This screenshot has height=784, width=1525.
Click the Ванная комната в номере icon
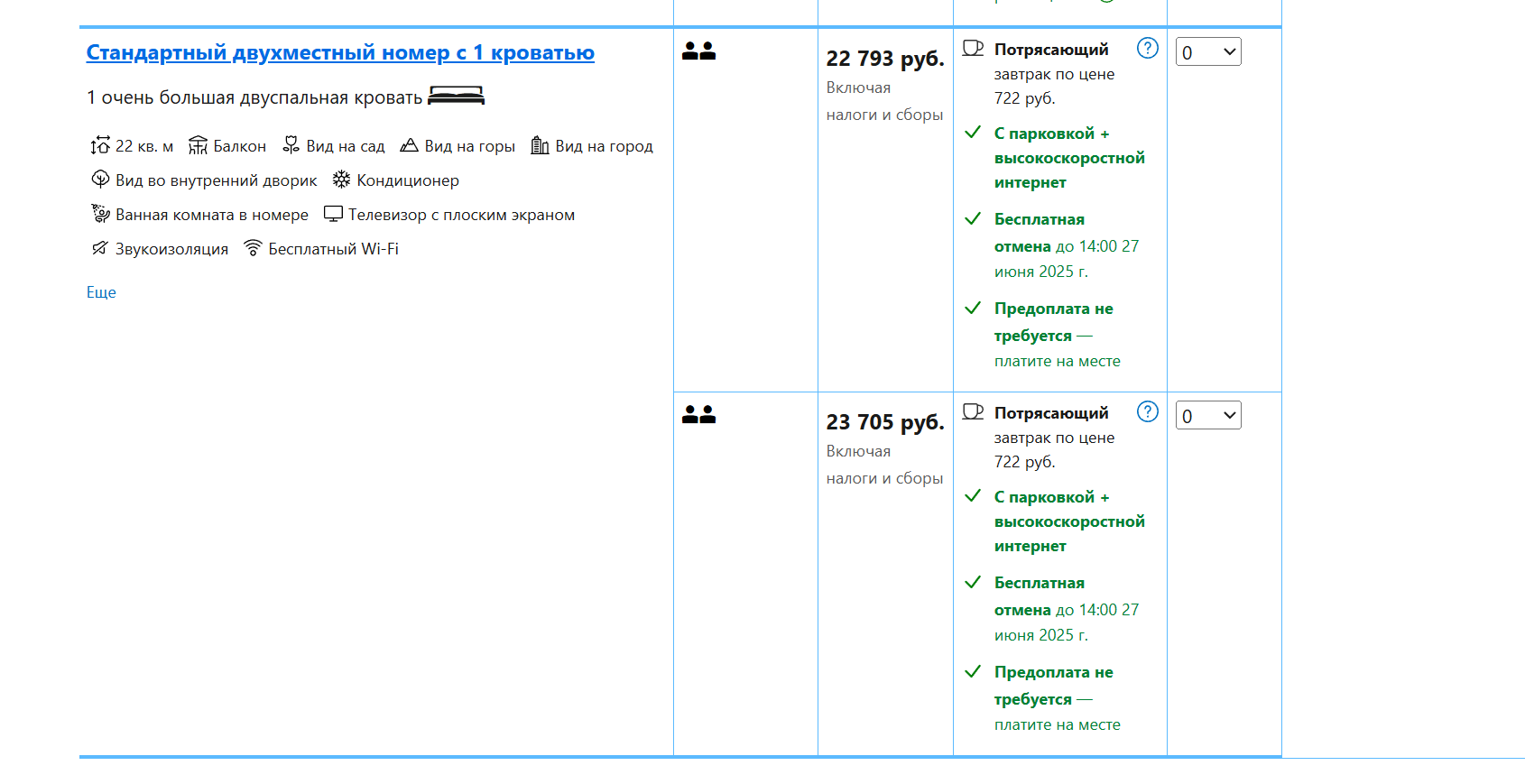pos(100,214)
